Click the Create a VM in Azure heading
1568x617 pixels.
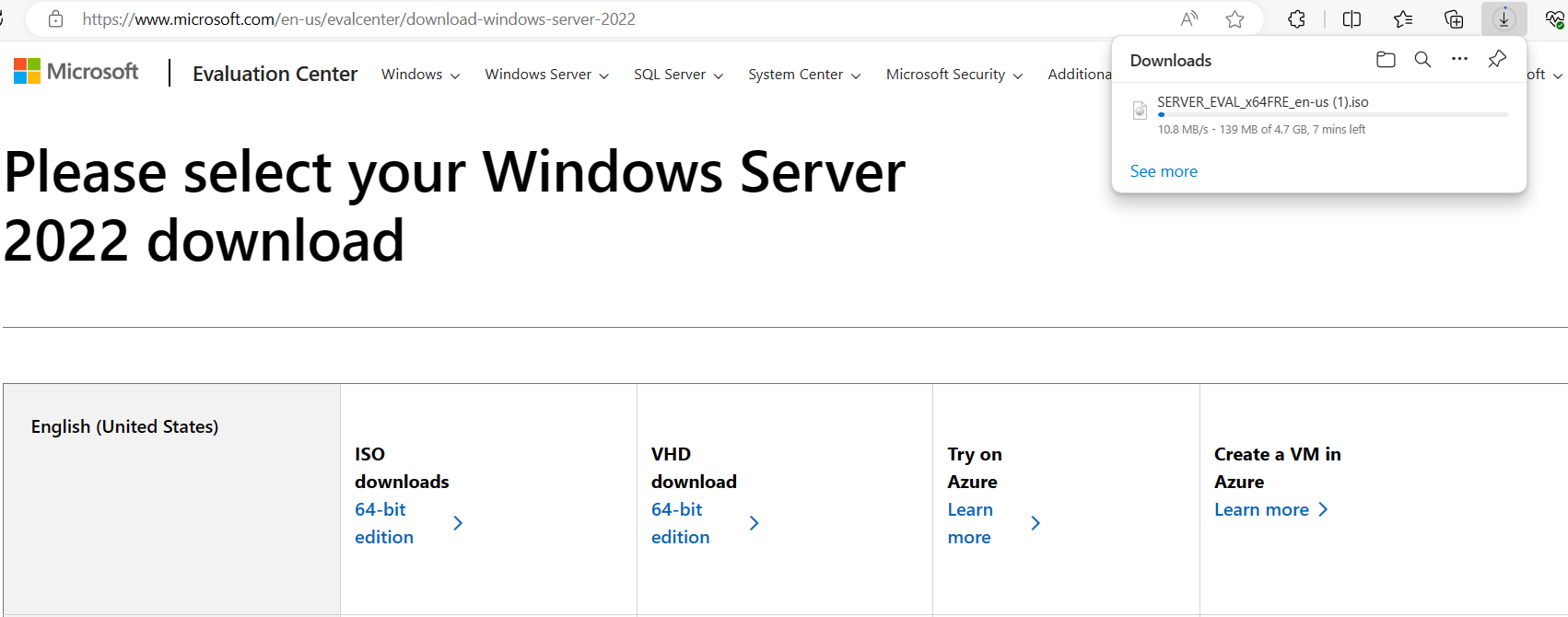pos(1278,468)
